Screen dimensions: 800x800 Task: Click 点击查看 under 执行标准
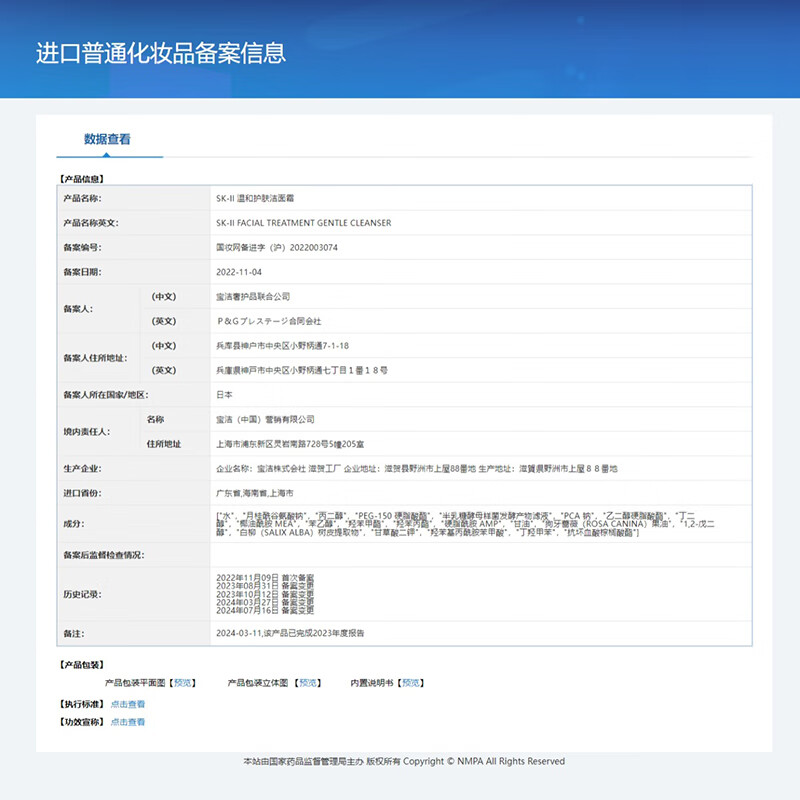tap(129, 704)
